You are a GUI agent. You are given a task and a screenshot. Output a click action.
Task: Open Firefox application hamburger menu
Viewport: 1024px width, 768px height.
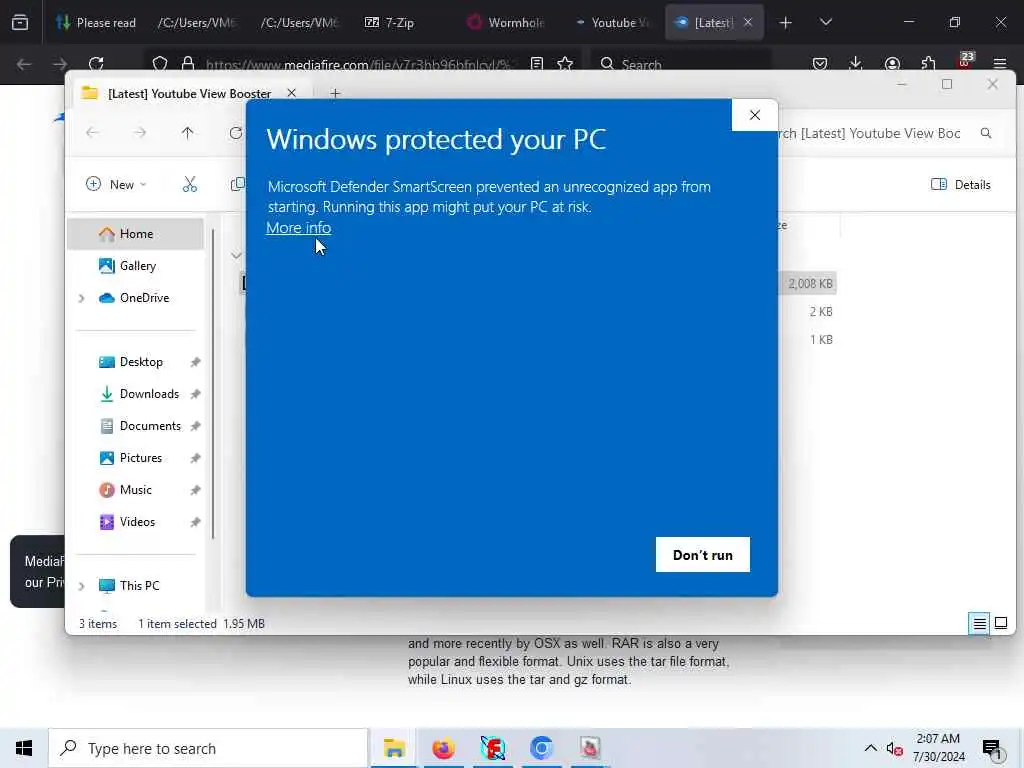pos(1000,64)
